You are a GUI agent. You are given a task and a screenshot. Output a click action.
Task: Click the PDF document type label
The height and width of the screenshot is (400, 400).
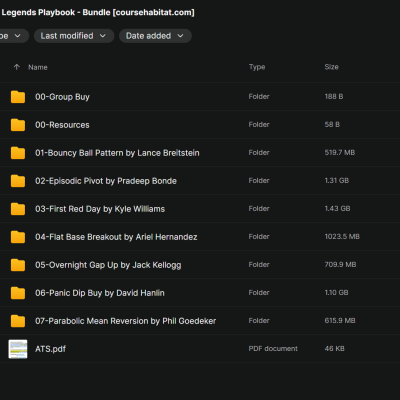273,348
